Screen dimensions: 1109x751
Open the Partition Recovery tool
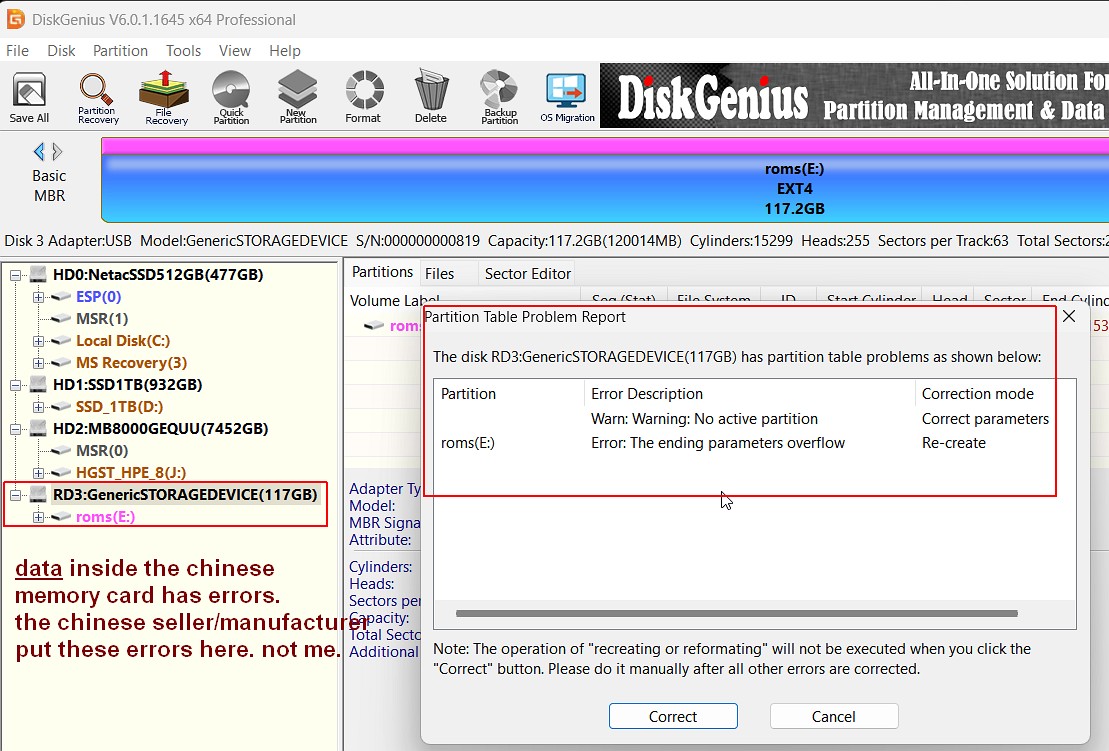98,98
